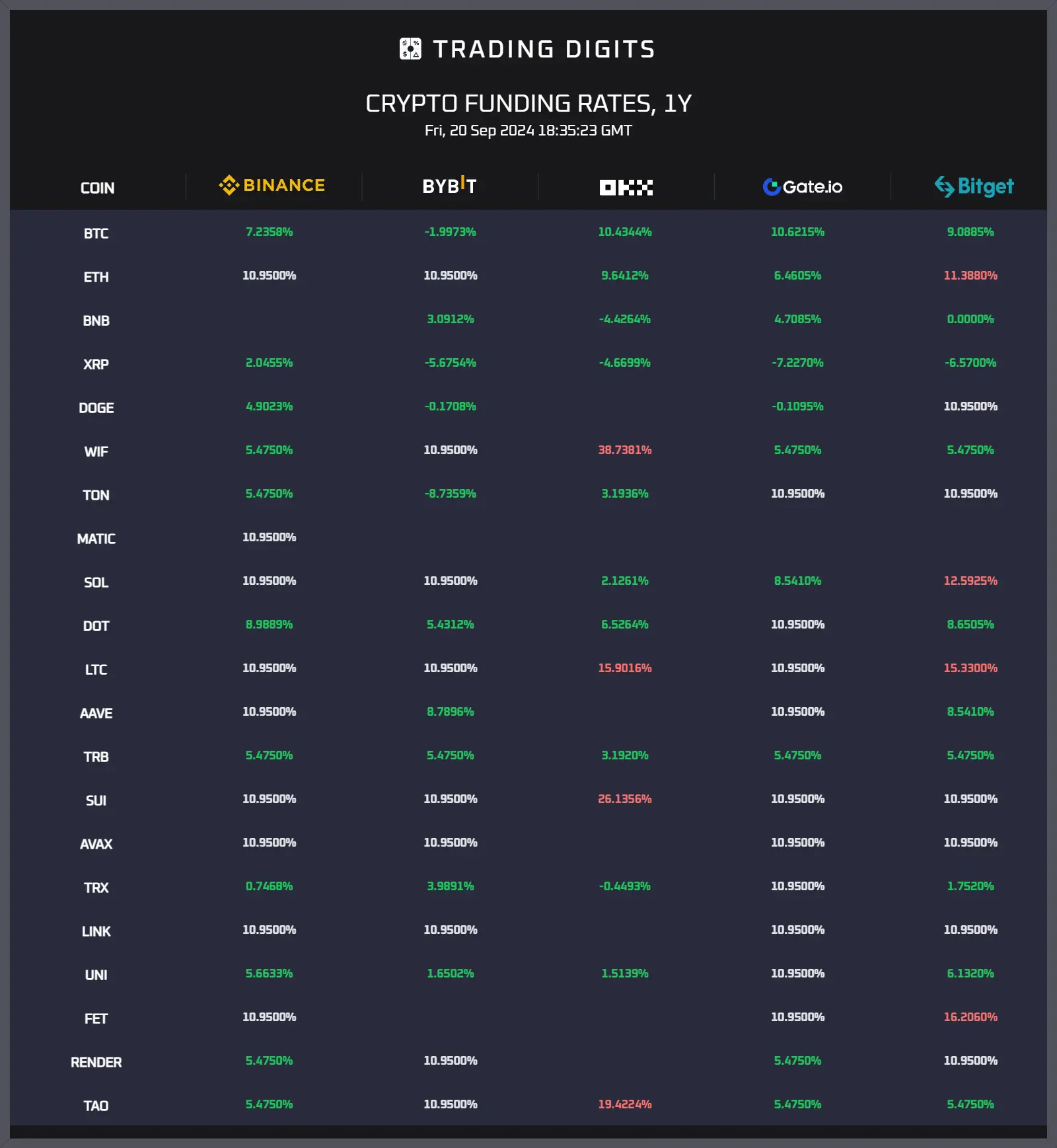Screen dimensions: 1057x1148
Task: Click the CRYPTO FUNDING RATES, 1Y heading
Action: tap(528, 103)
